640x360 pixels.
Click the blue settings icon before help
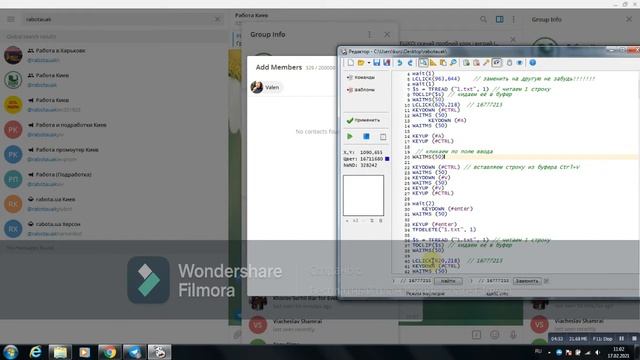click(x=519, y=63)
